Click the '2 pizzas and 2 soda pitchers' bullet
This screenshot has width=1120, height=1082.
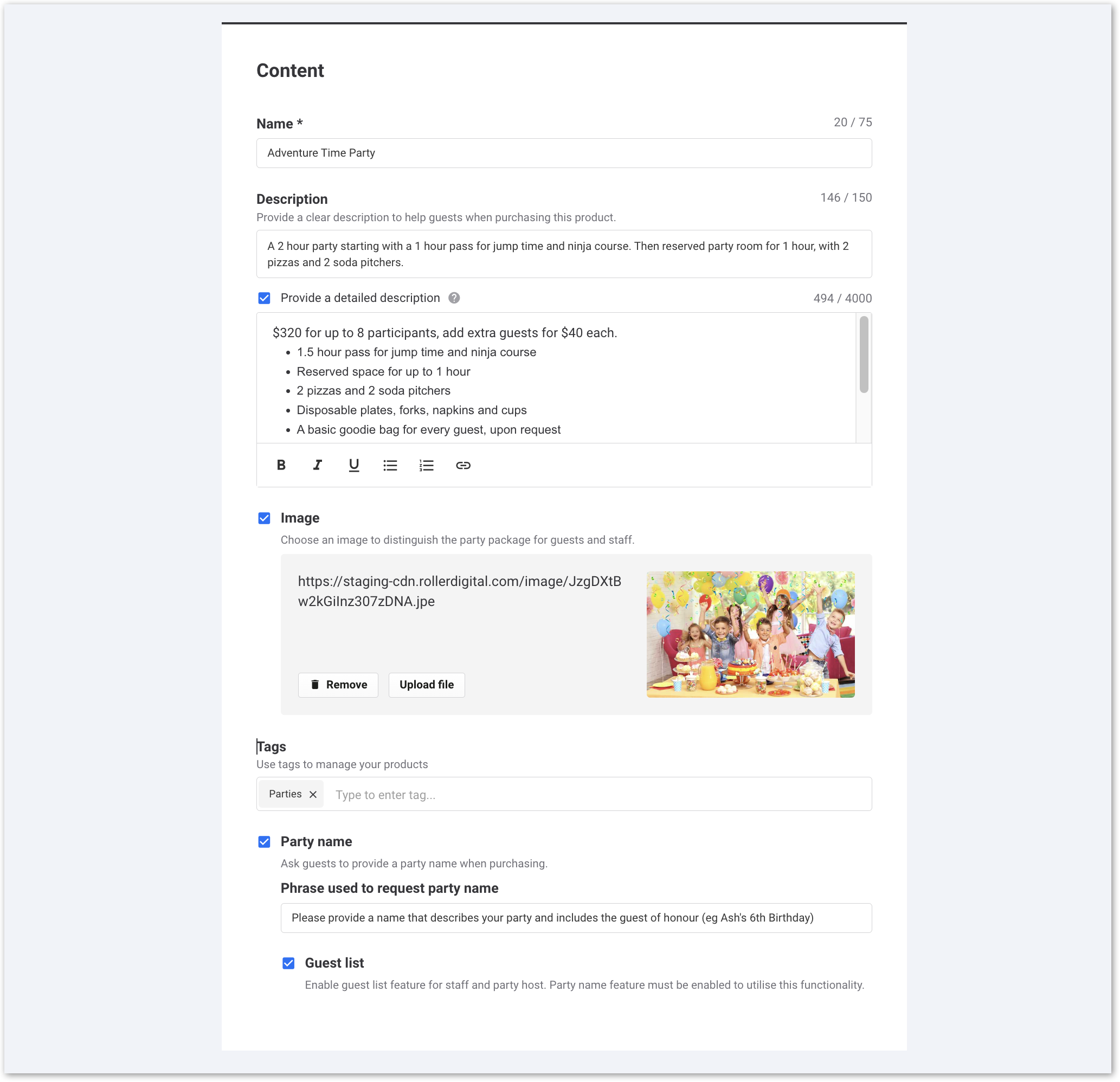374,390
